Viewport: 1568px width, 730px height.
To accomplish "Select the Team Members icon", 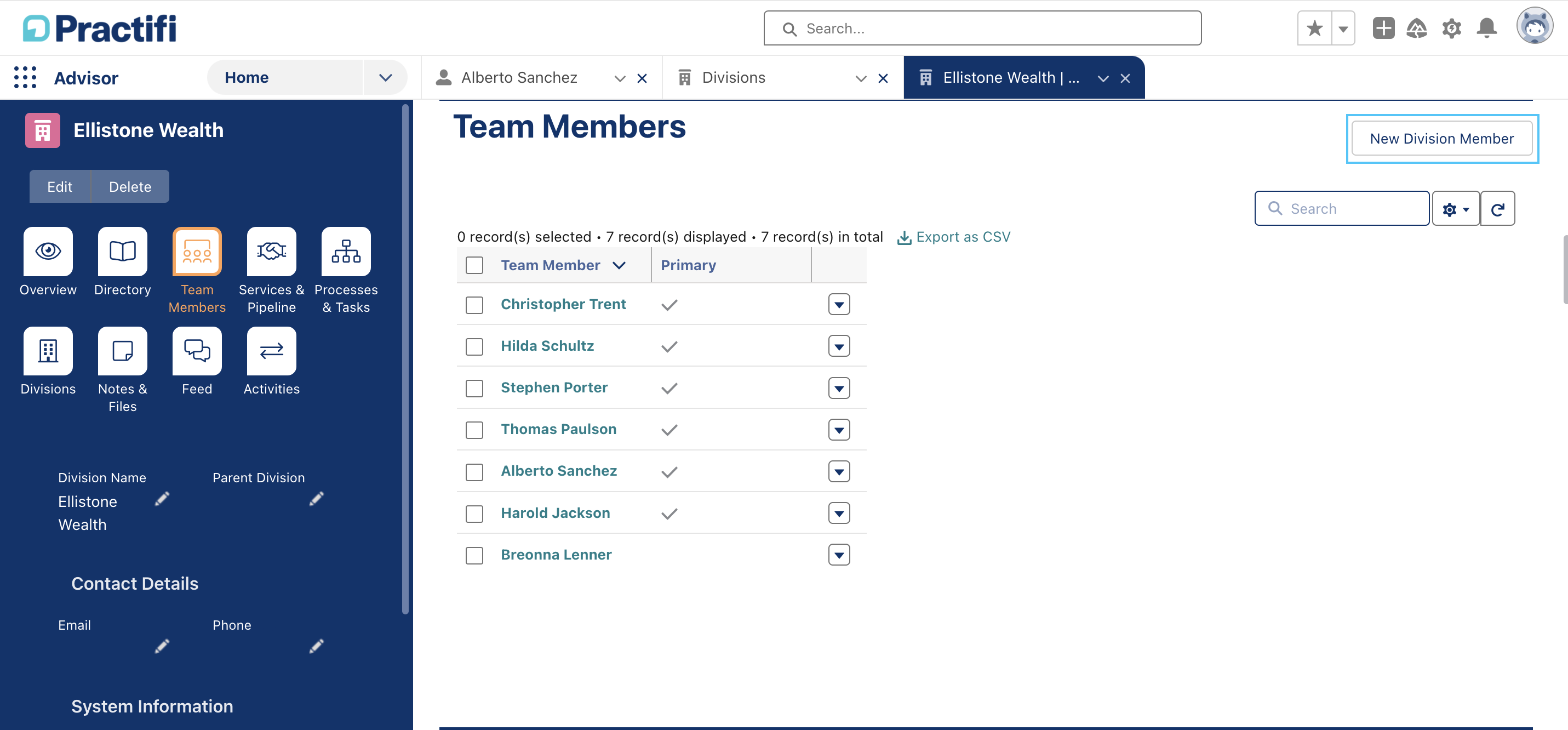I will [x=197, y=251].
